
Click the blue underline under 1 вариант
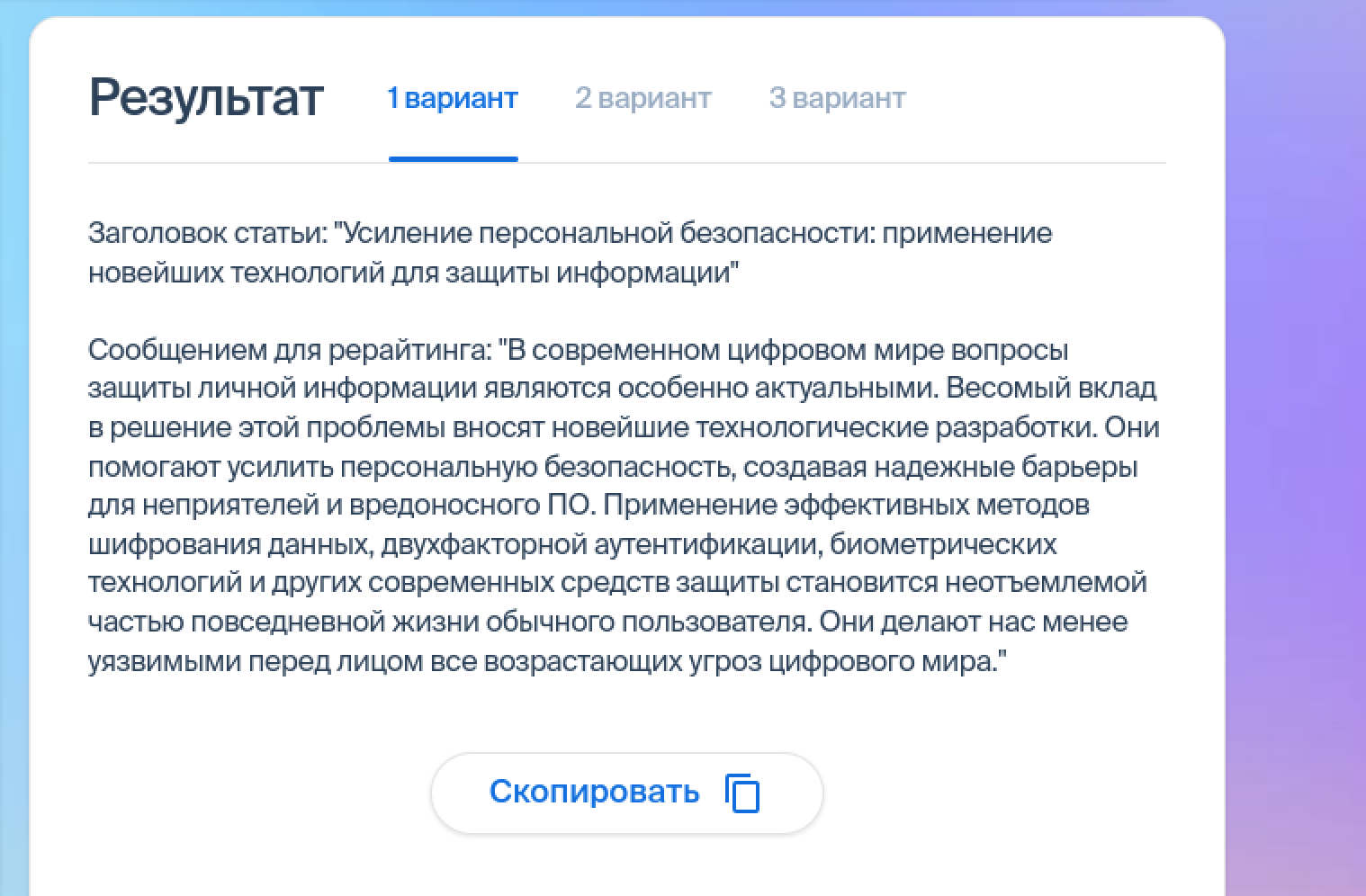point(453,159)
